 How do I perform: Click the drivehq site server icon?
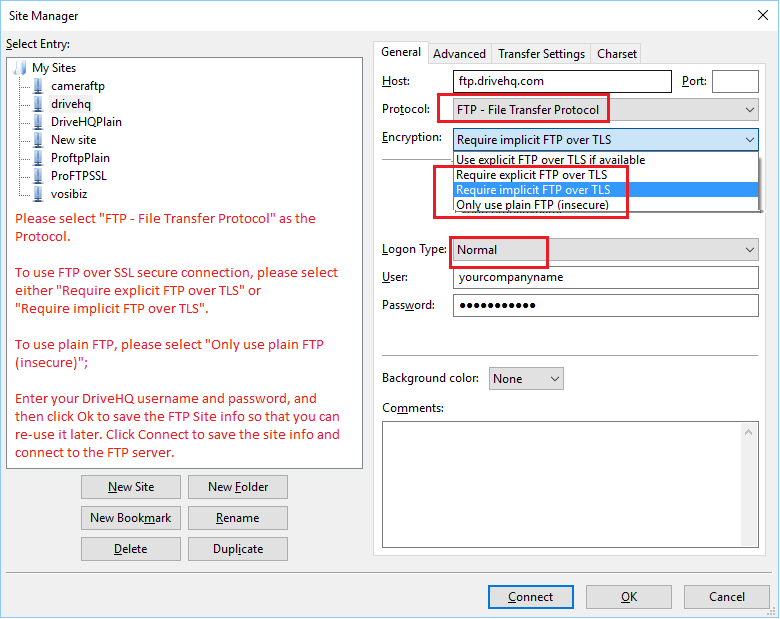(38, 104)
